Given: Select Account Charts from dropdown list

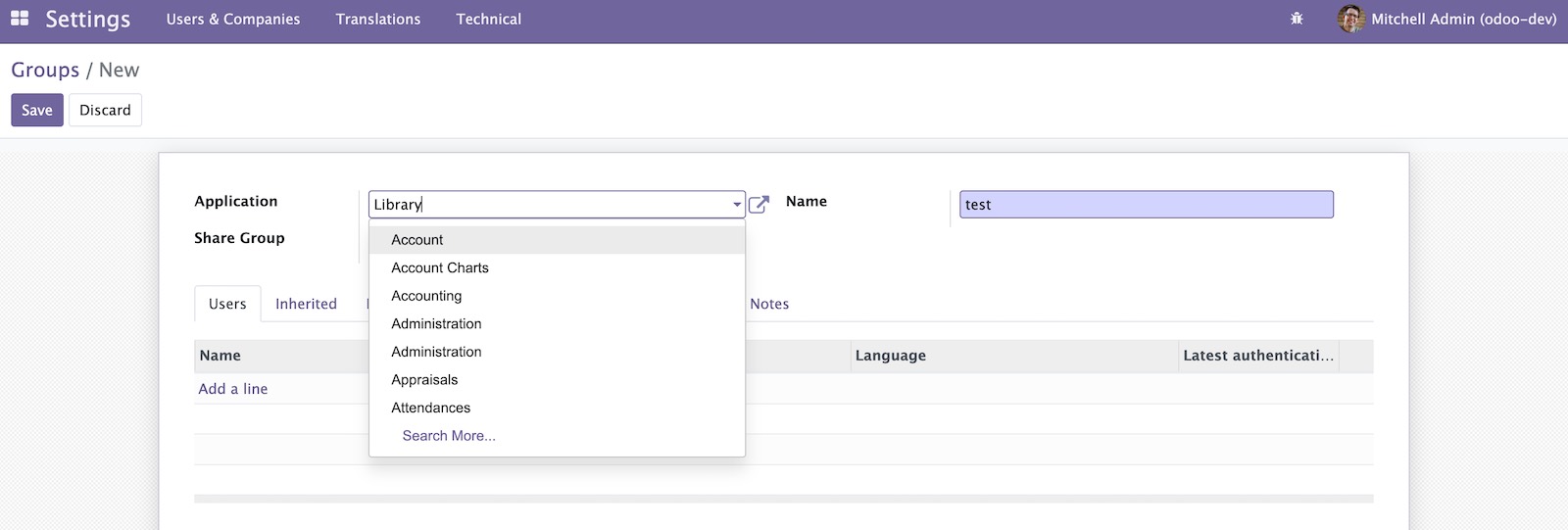Looking at the screenshot, I should coord(557,267).
